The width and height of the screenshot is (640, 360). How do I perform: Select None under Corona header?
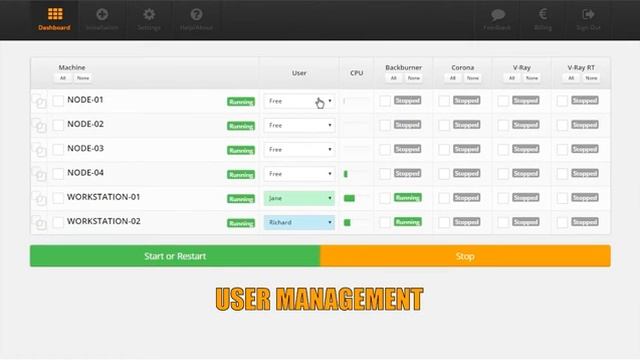click(473, 78)
